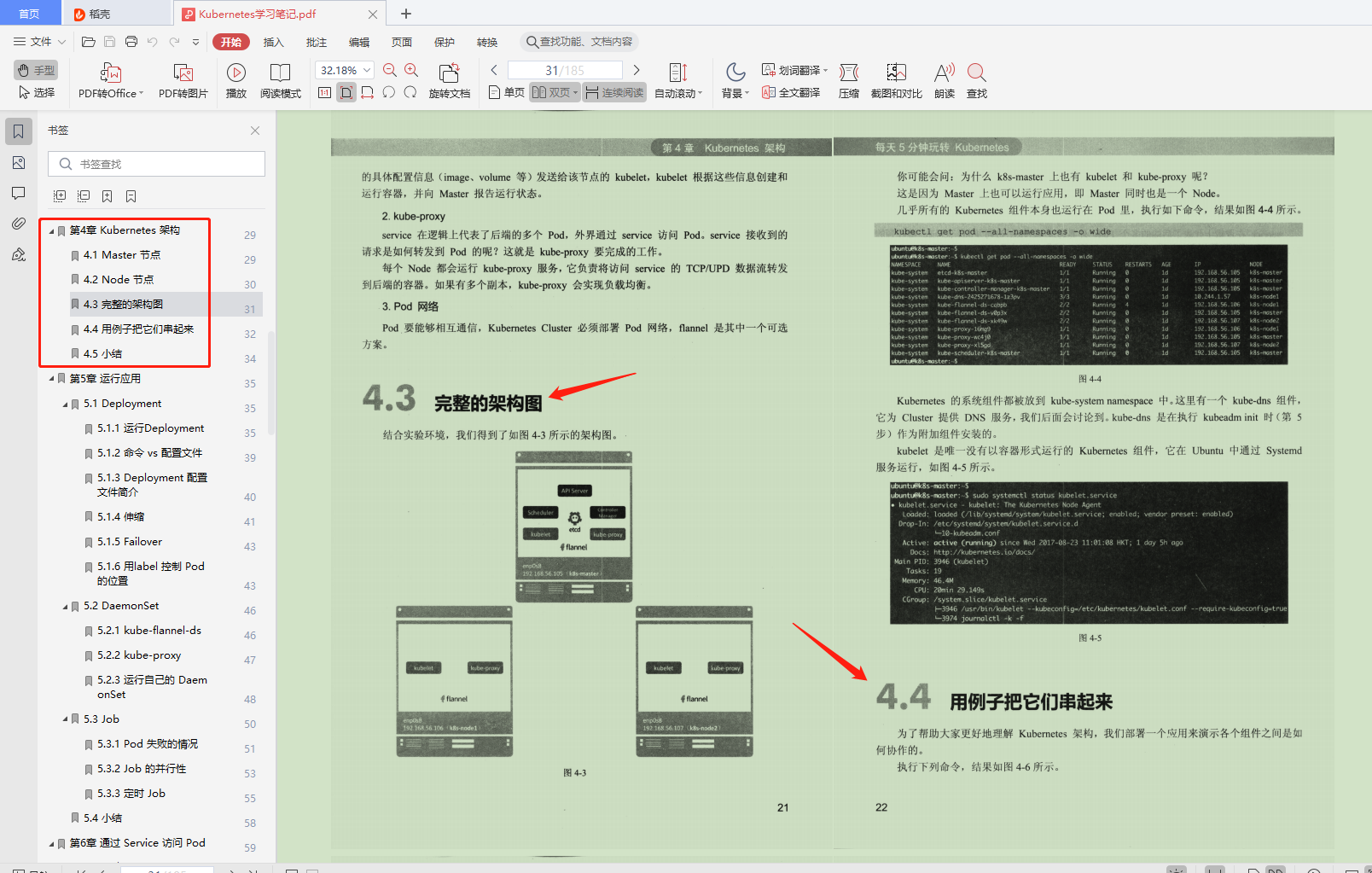Click 查找功能、文档内容 search box
Image resolution: width=1372 pixels, height=873 pixels.
(578, 42)
